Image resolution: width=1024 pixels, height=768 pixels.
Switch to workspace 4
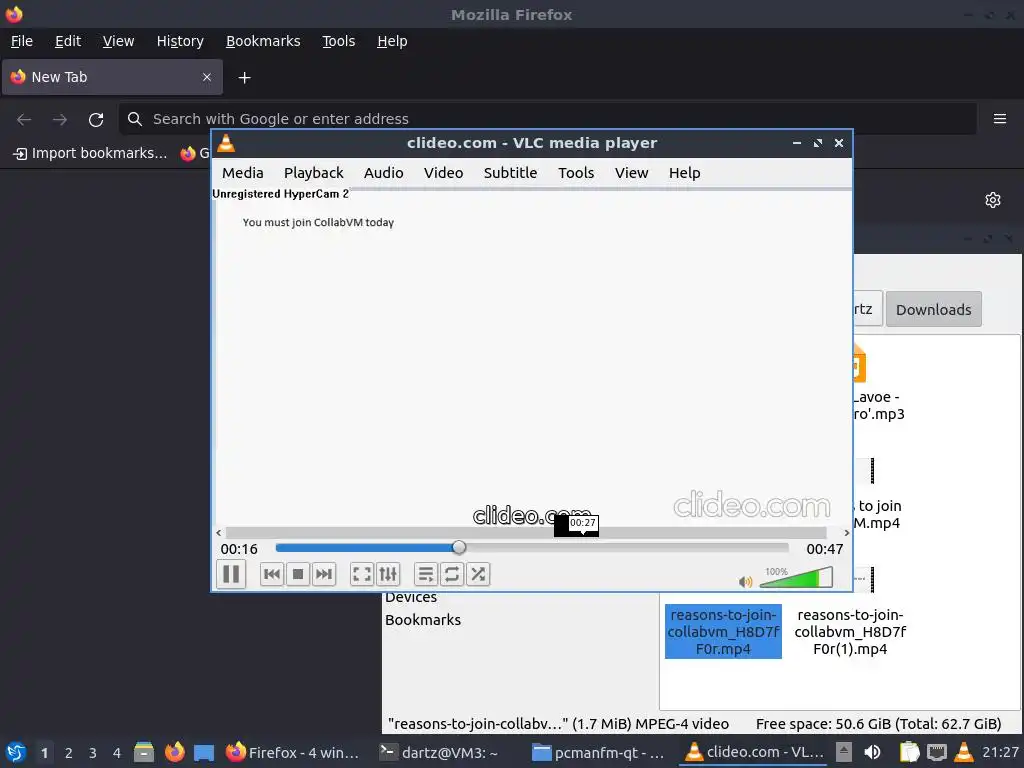(116, 753)
